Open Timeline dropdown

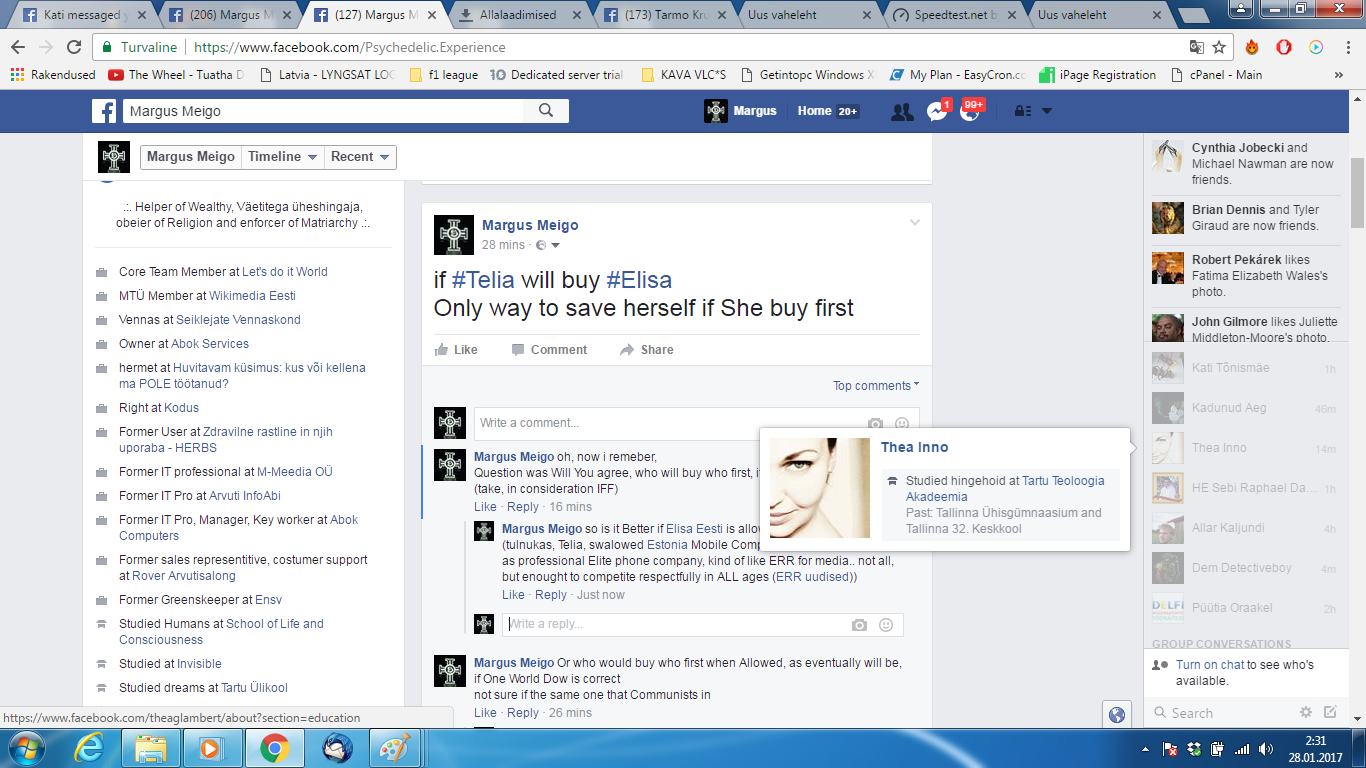pyautogui.click(x=283, y=157)
